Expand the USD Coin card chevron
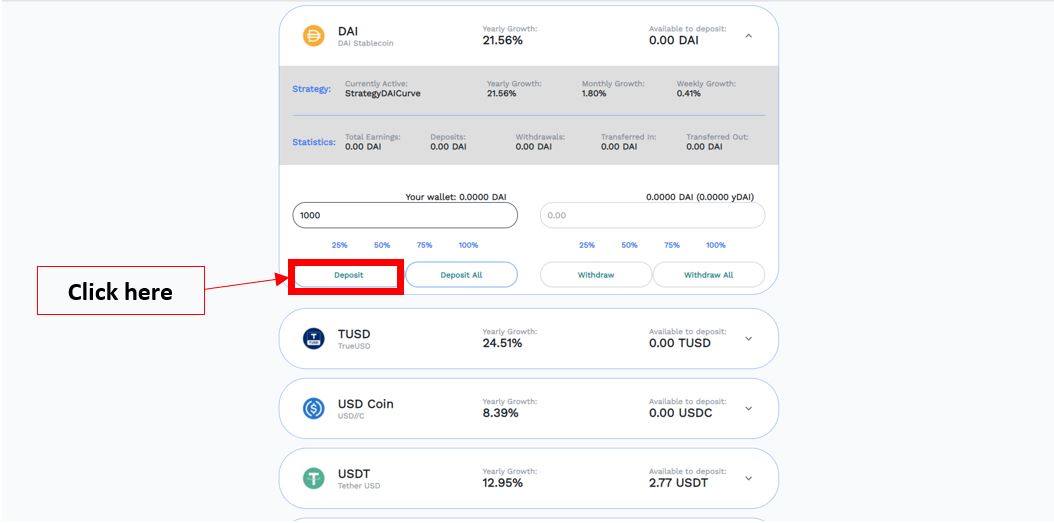 pos(749,409)
